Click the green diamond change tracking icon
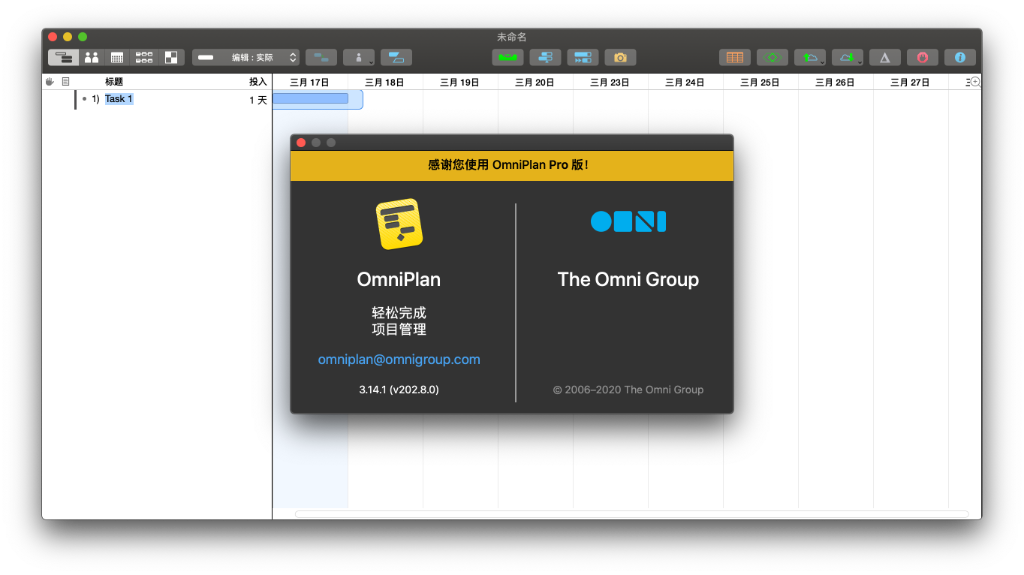This screenshot has width=1024, height=575. click(x=772, y=58)
